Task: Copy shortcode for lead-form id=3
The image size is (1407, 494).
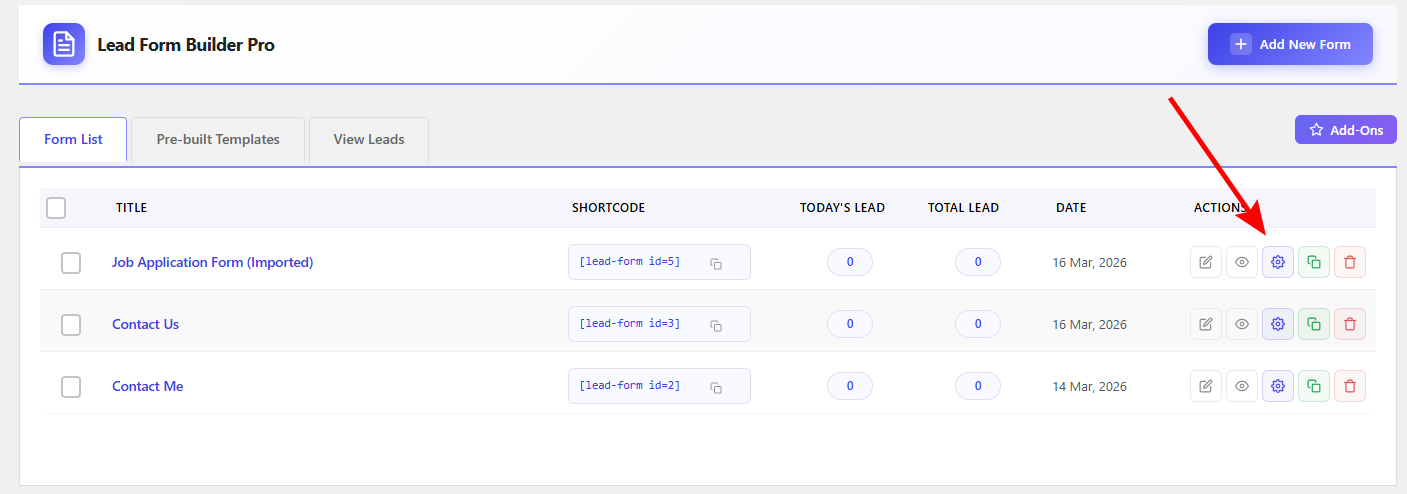Action: click(716, 325)
